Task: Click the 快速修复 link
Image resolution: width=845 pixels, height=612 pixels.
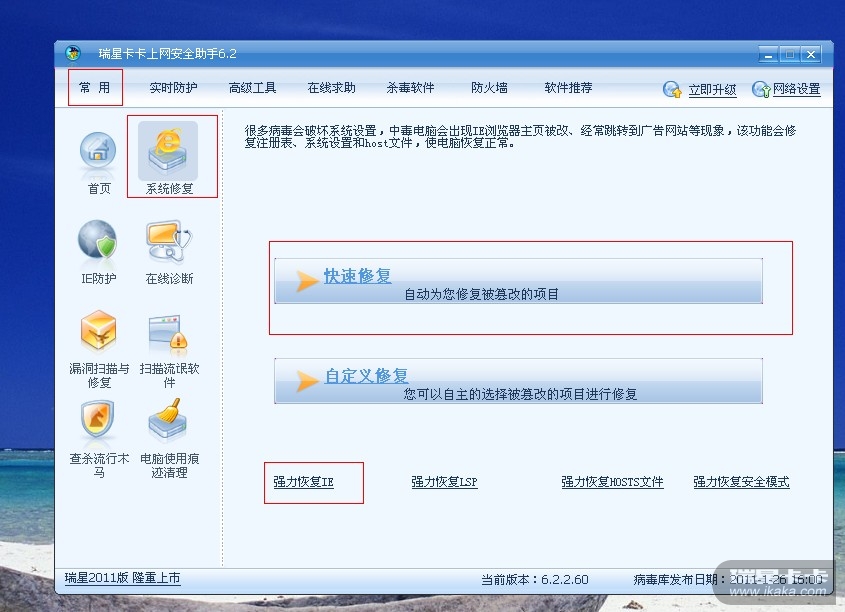Action: 357,276
